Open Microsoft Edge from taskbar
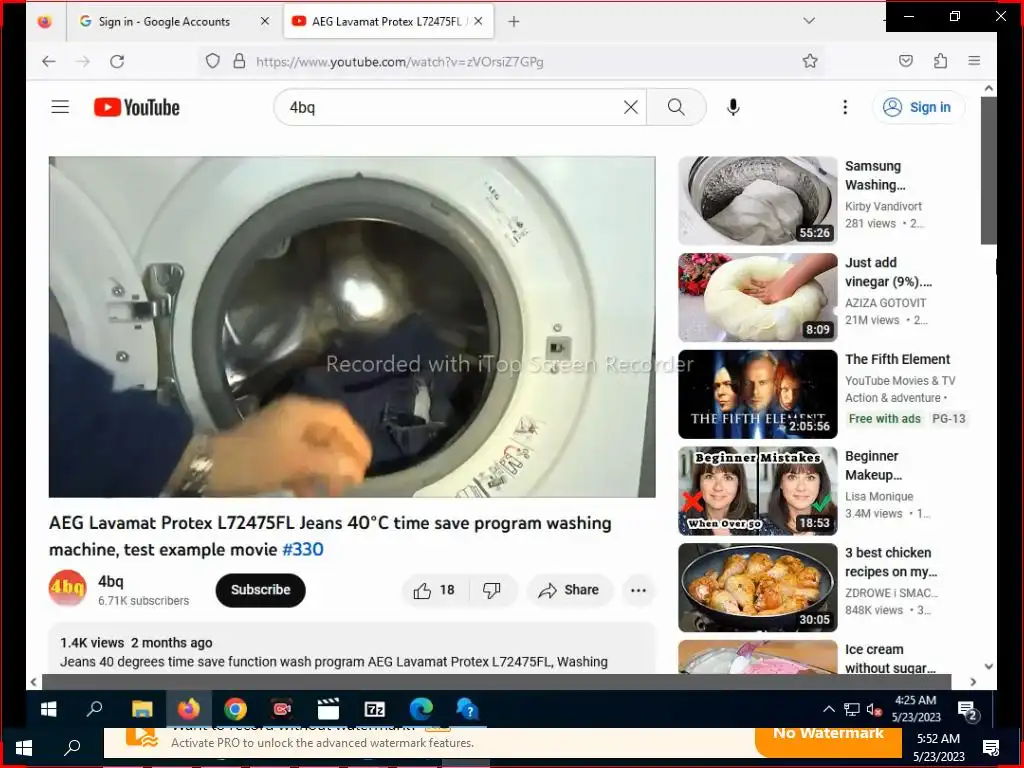Viewport: 1024px width, 768px height. pyautogui.click(x=421, y=709)
